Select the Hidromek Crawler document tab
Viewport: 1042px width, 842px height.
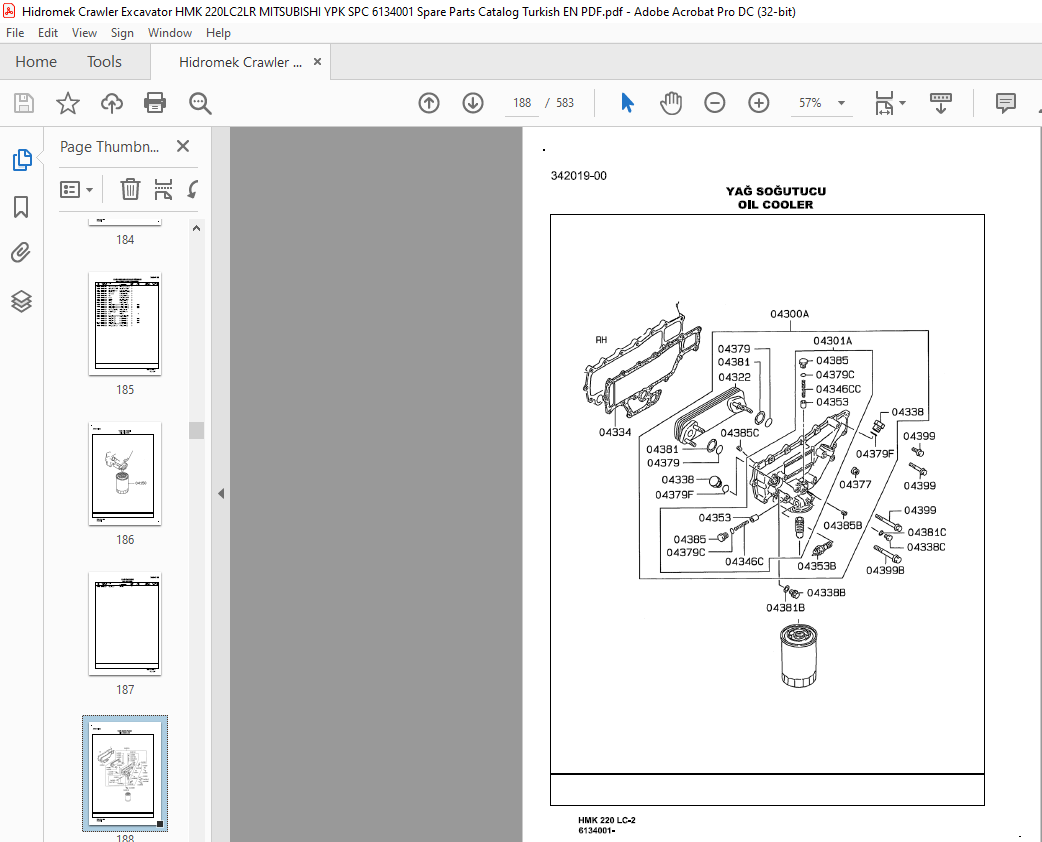(240, 62)
